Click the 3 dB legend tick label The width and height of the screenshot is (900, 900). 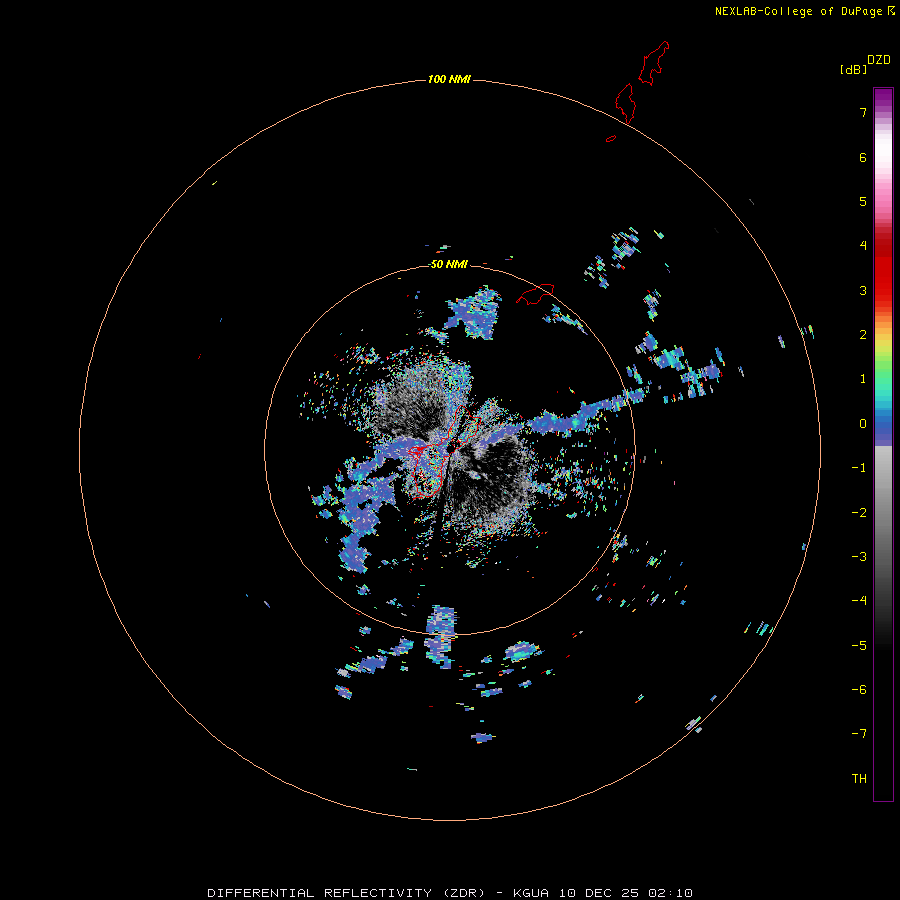pyautogui.click(x=863, y=290)
